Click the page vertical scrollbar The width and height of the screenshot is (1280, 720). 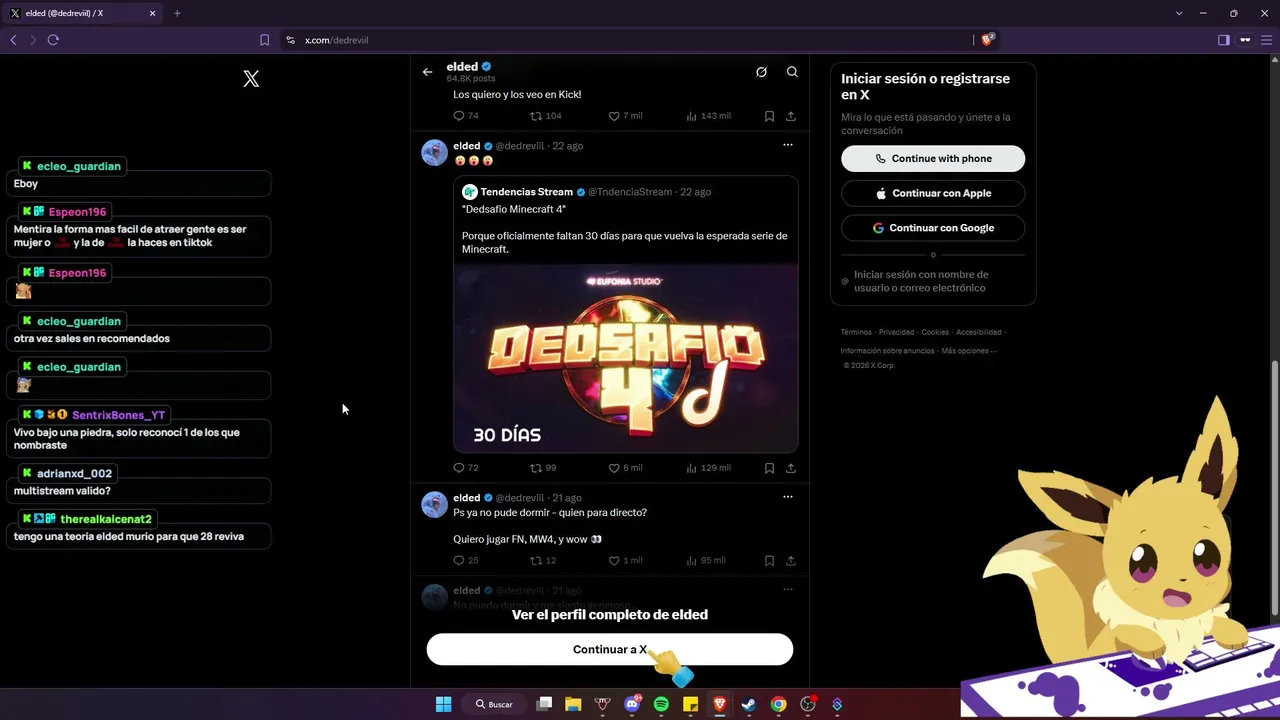pyautogui.click(x=1274, y=487)
